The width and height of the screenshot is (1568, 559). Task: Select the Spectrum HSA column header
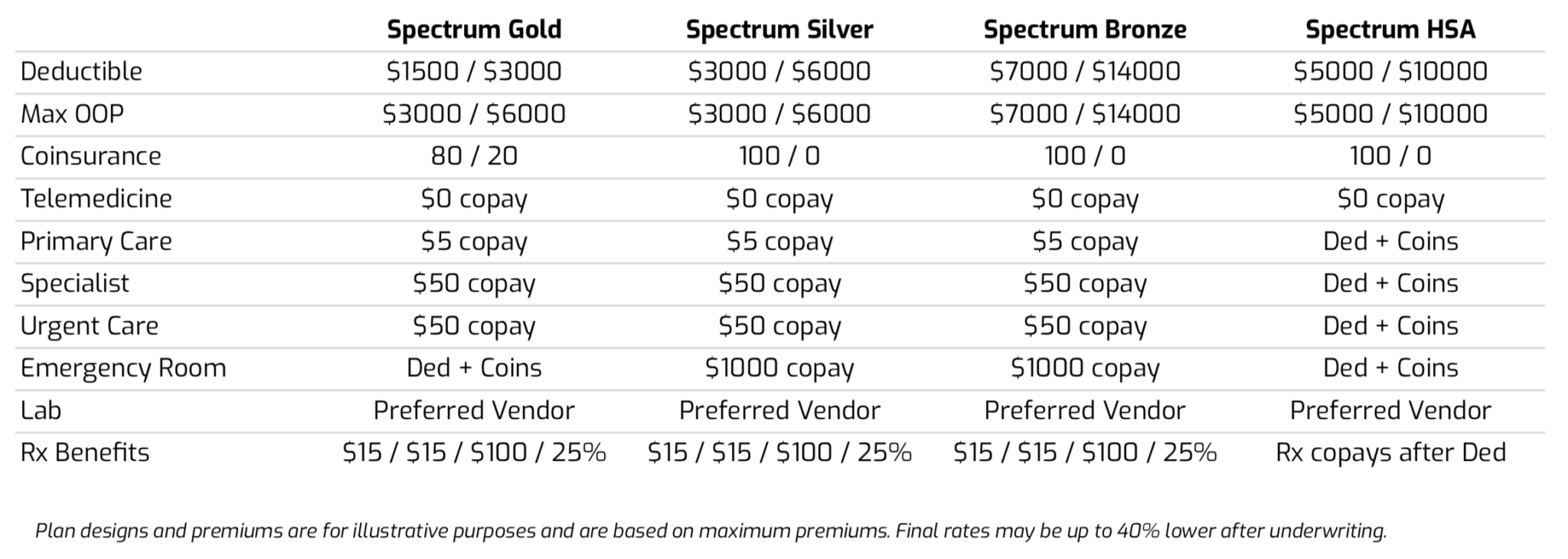point(1390,30)
